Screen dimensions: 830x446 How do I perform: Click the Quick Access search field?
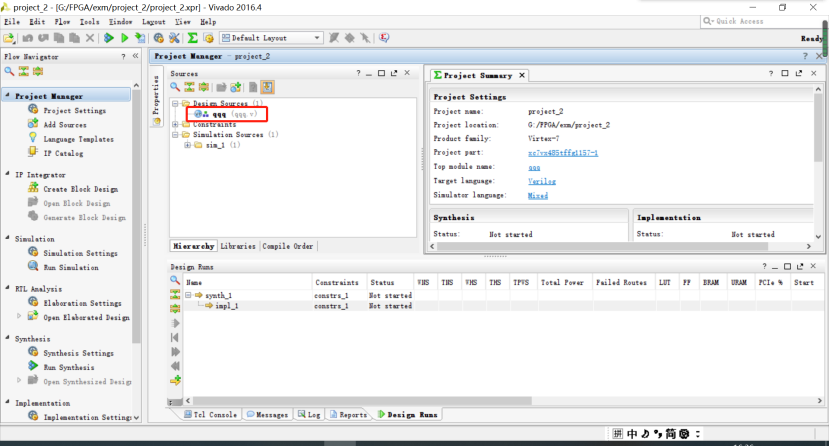(x=760, y=21)
